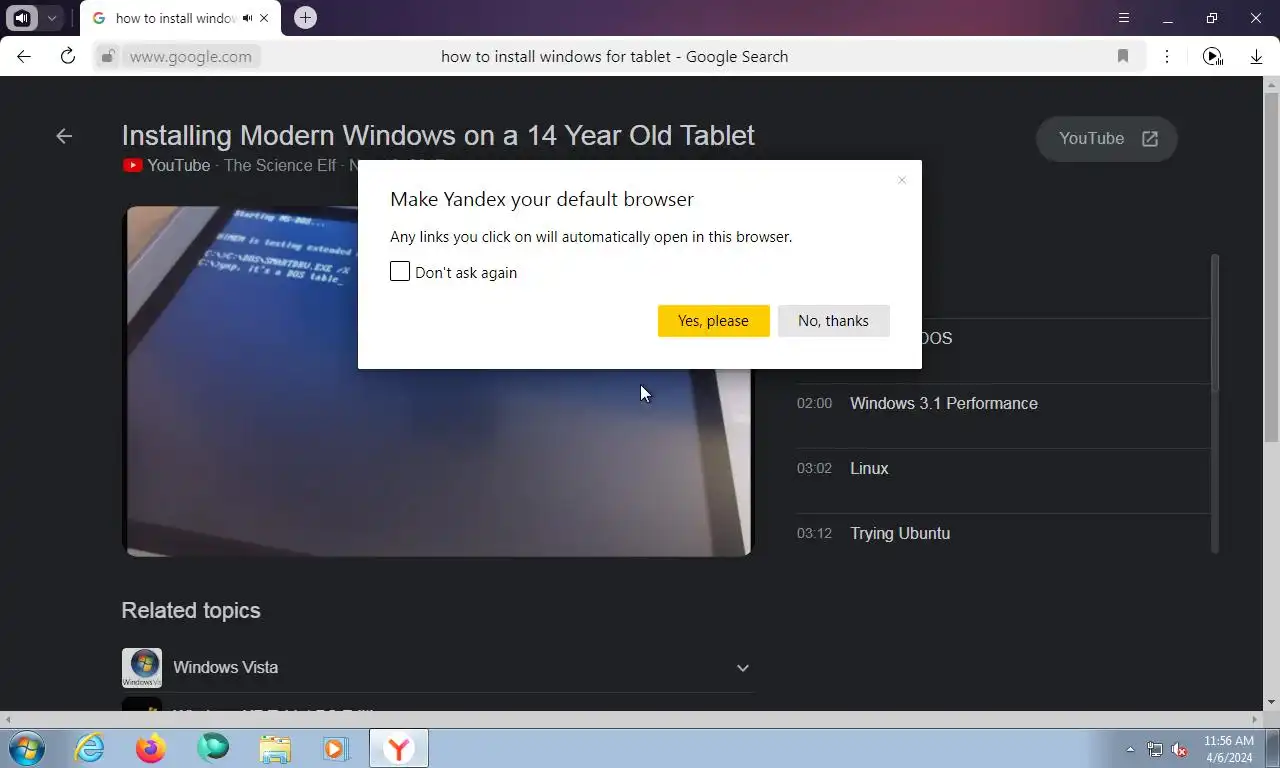The width and height of the screenshot is (1280, 768).
Task: Tick the "Don't ask again" checkbox
Action: click(400, 272)
